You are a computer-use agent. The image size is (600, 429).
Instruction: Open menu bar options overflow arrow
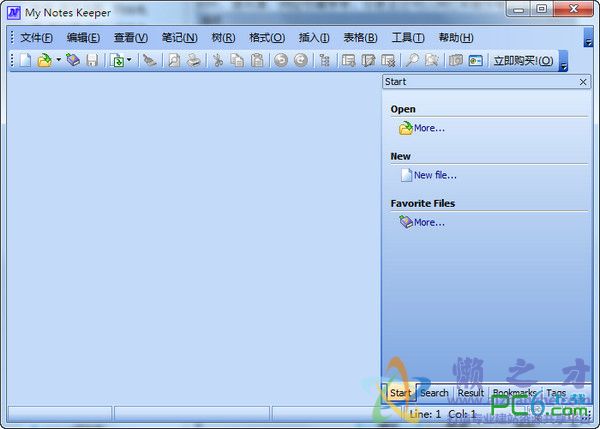[x=588, y=37]
